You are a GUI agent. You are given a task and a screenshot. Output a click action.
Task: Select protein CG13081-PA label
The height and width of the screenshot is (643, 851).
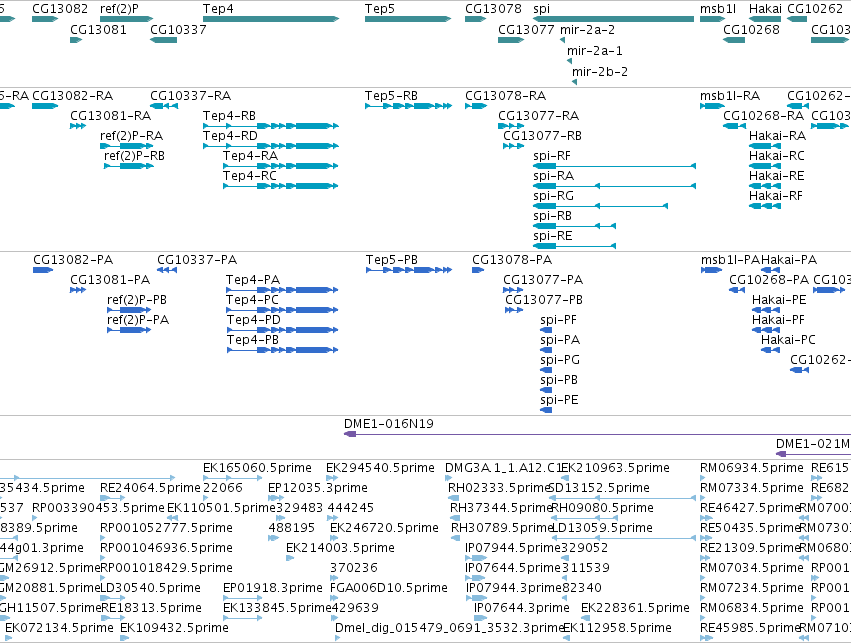point(110,280)
